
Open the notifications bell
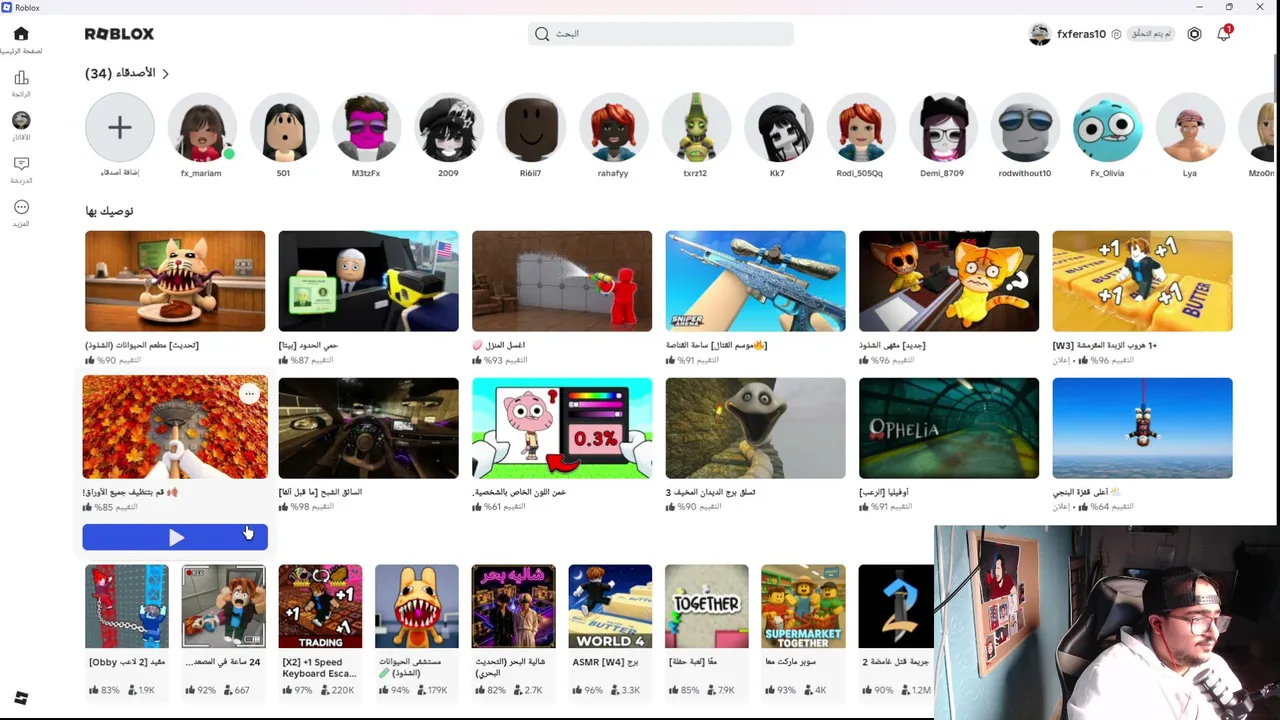point(1223,34)
